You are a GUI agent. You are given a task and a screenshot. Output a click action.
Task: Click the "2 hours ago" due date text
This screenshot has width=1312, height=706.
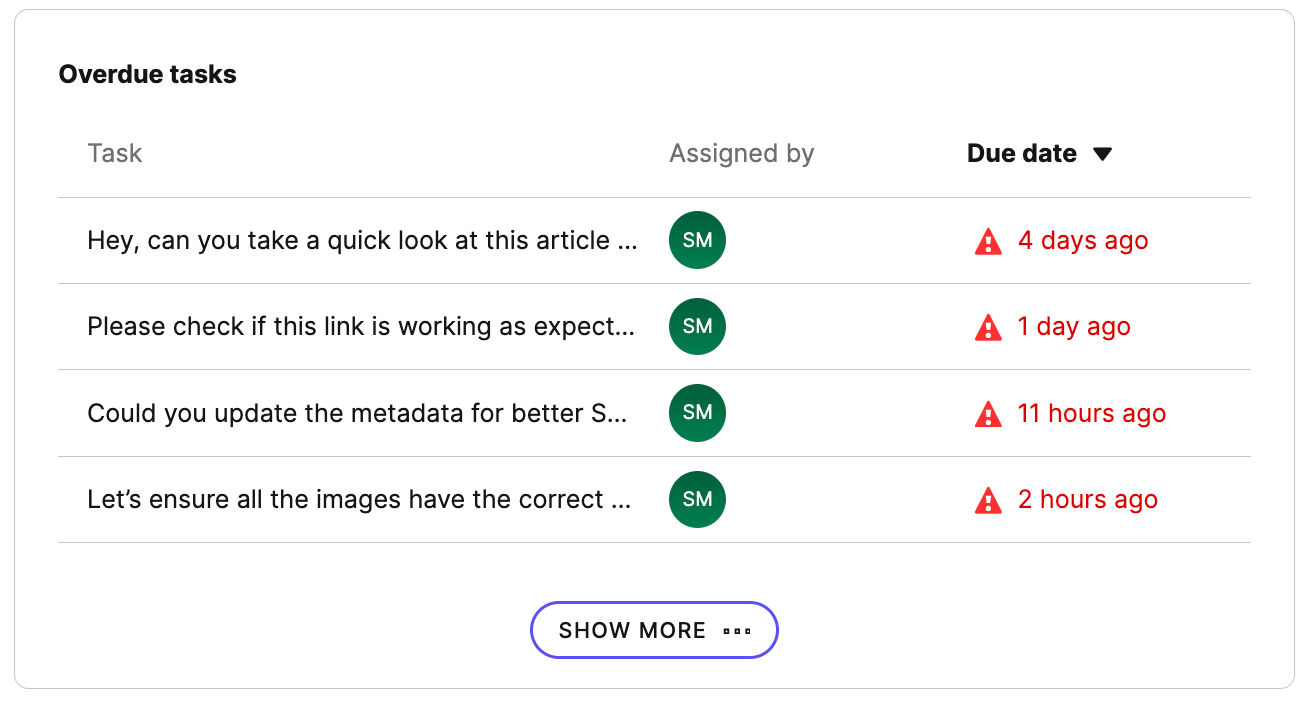(1087, 500)
